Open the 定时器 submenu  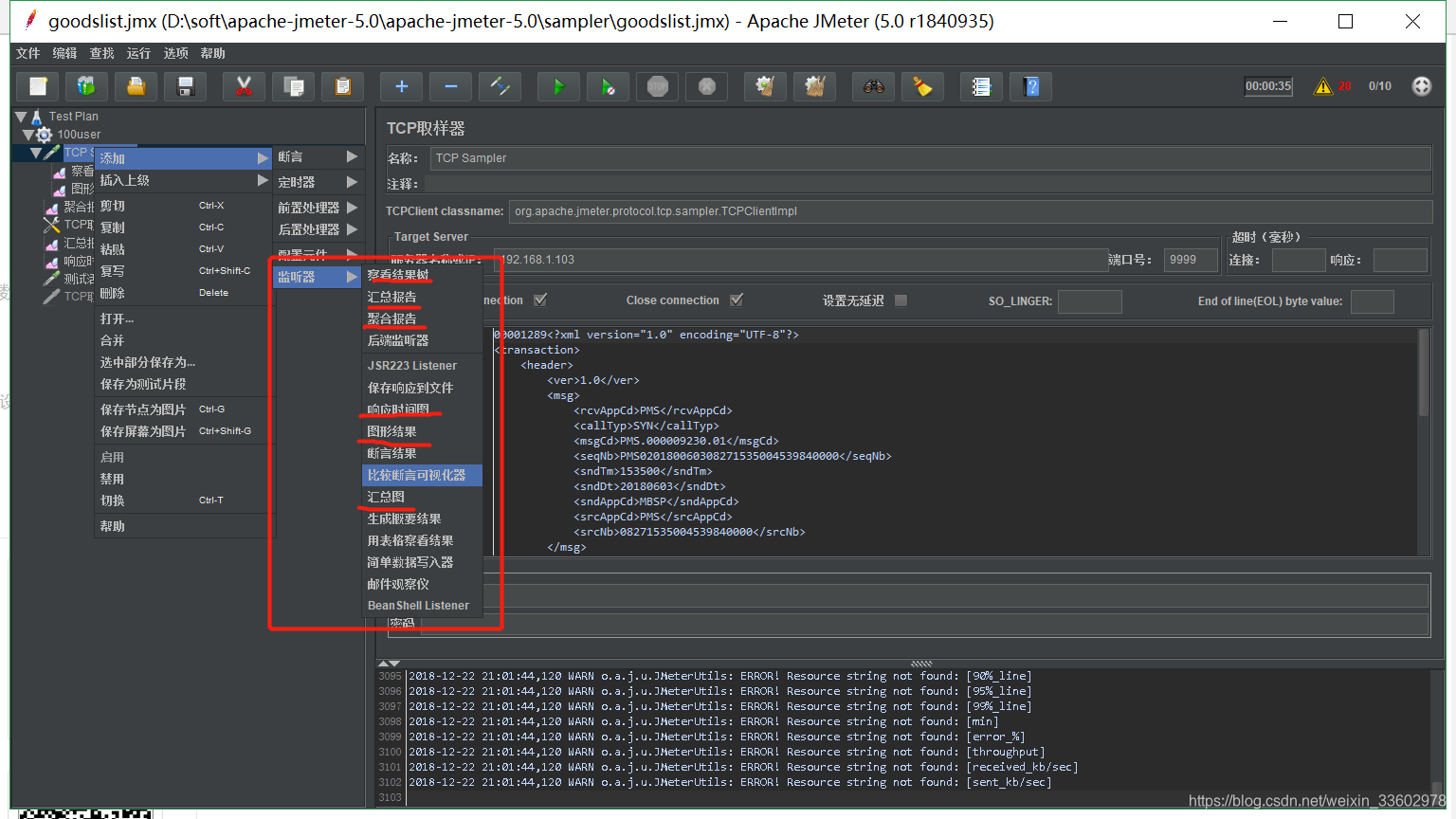(318, 182)
